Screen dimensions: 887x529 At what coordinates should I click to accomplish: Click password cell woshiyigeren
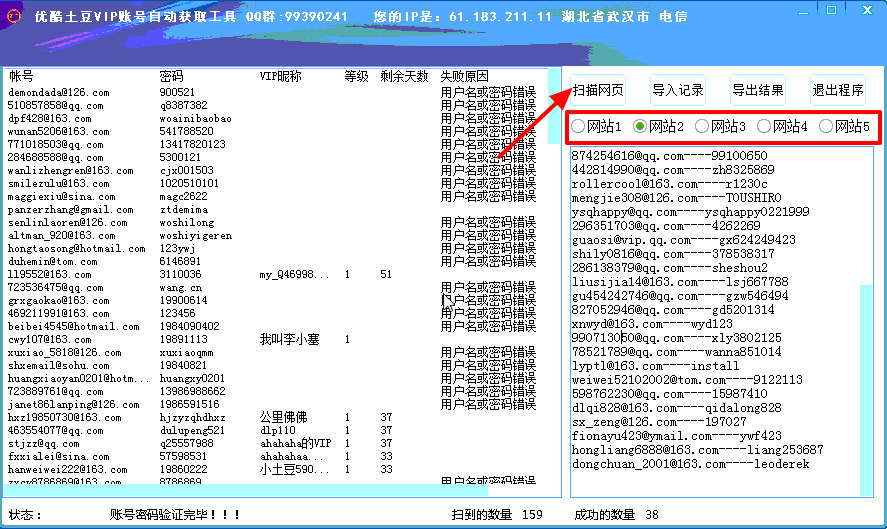[x=196, y=235]
